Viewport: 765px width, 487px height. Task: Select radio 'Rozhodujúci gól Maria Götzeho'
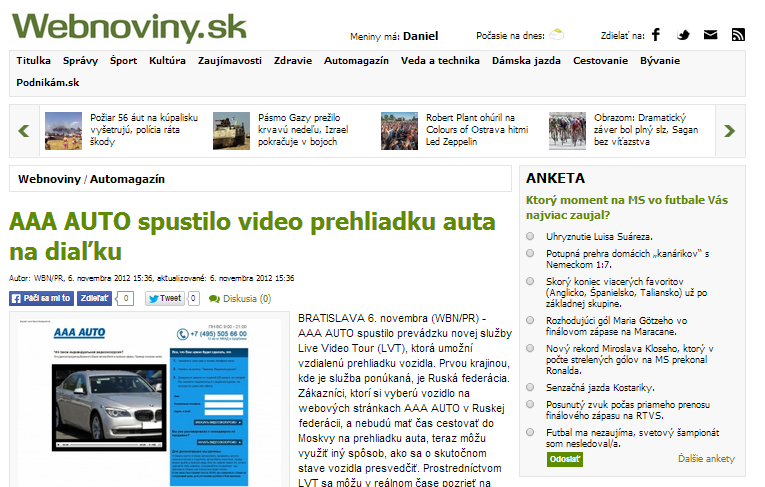coord(530,320)
